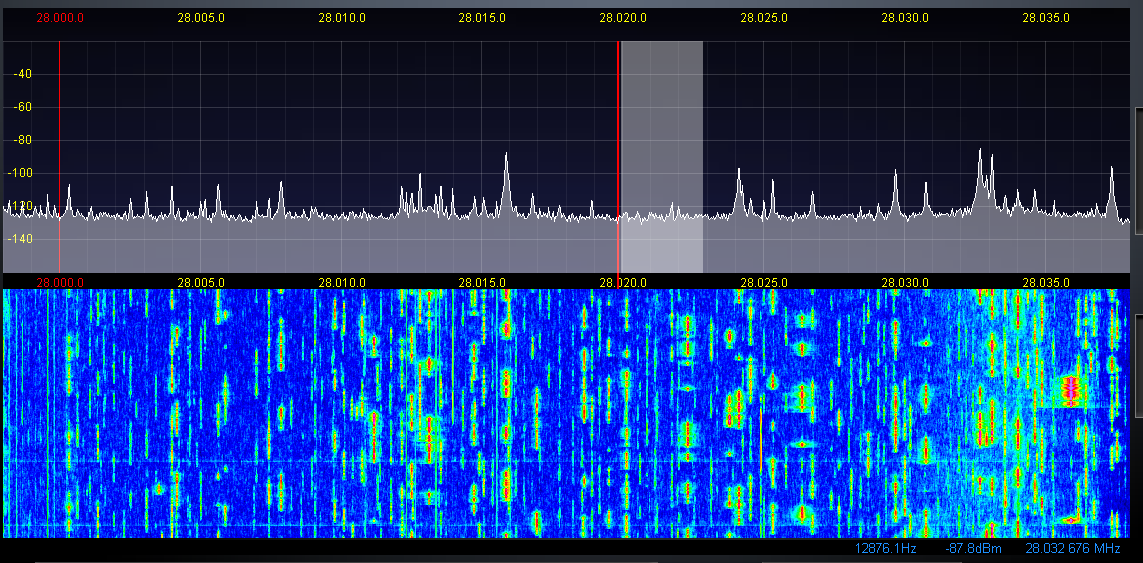1143x563 pixels.
Task: Click the 28.025.0 label on top frequency scale
Action: pos(763,18)
